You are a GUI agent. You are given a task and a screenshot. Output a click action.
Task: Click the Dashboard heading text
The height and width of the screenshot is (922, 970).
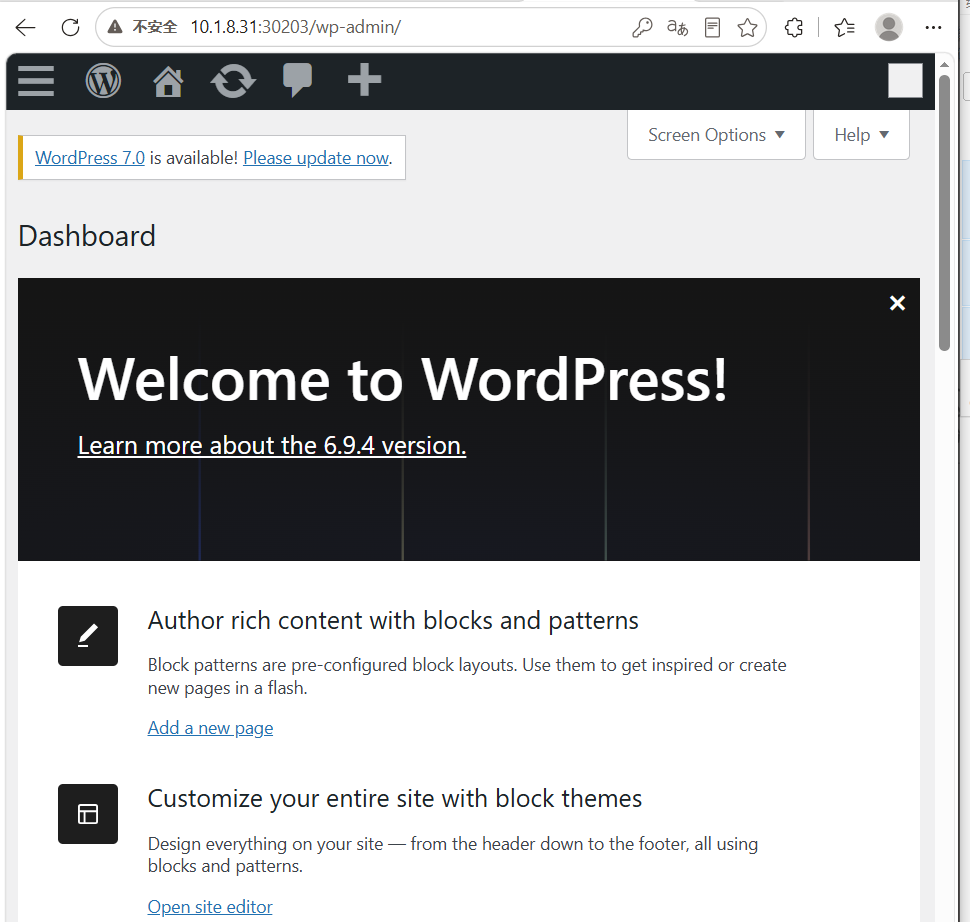[87, 236]
